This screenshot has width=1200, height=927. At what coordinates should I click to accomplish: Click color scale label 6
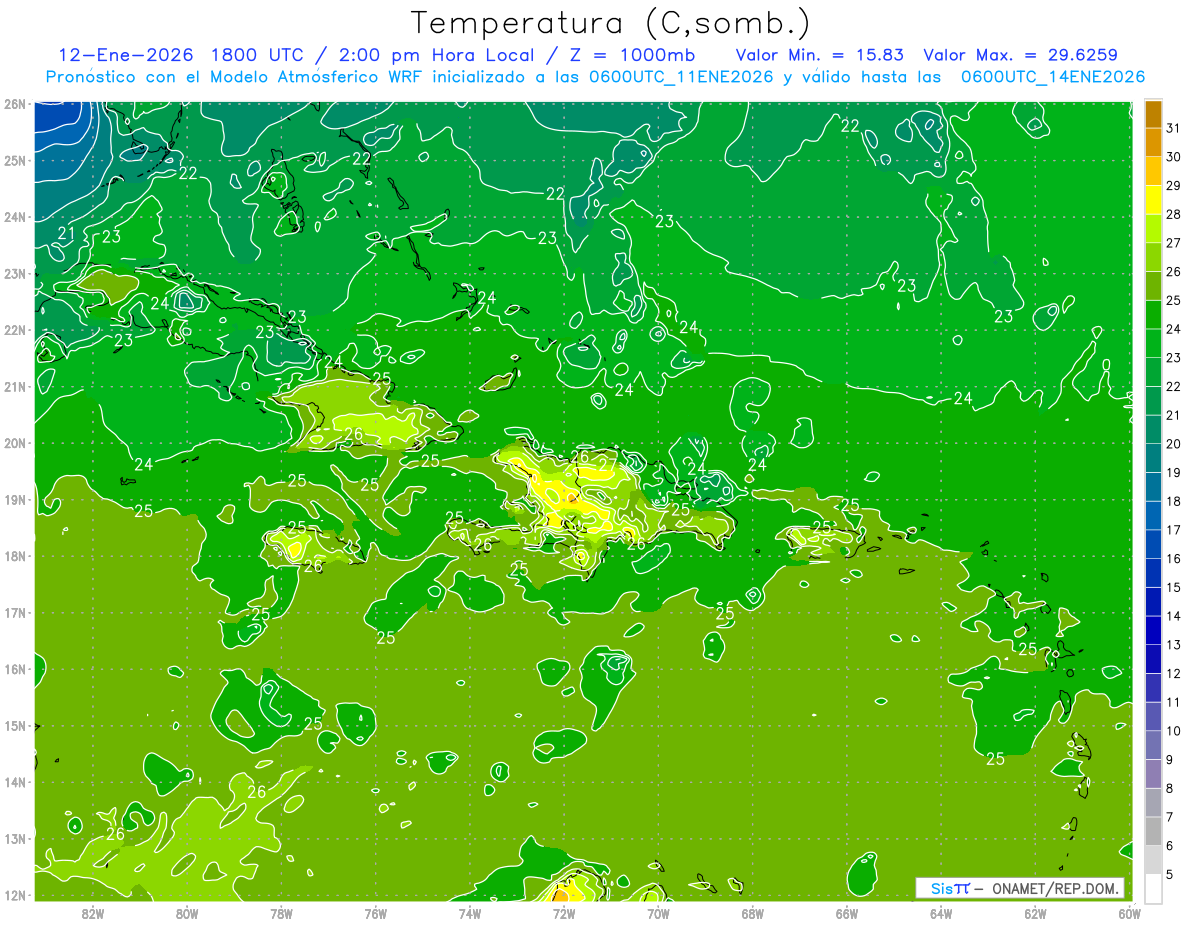1170,846
